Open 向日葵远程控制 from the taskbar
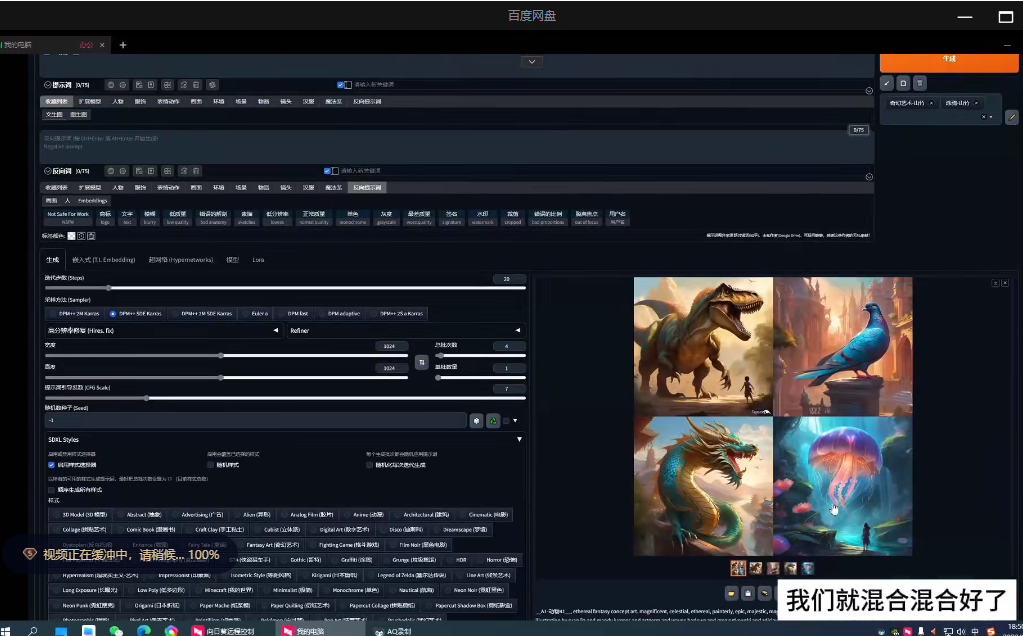The height and width of the screenshot is (636, 1023). pos(222,631)
